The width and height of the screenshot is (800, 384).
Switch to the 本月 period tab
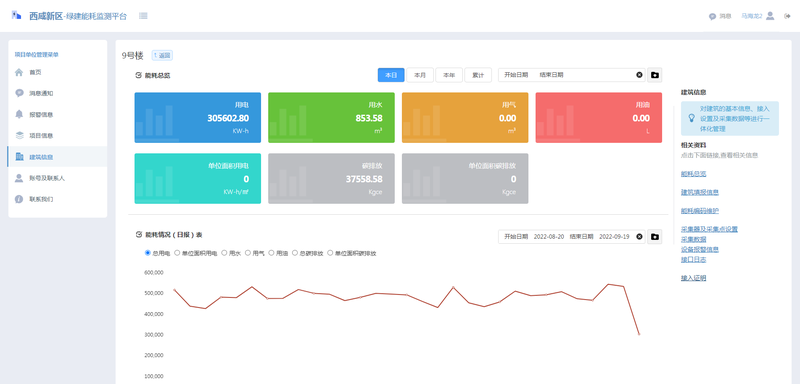[x=420, y=75]
